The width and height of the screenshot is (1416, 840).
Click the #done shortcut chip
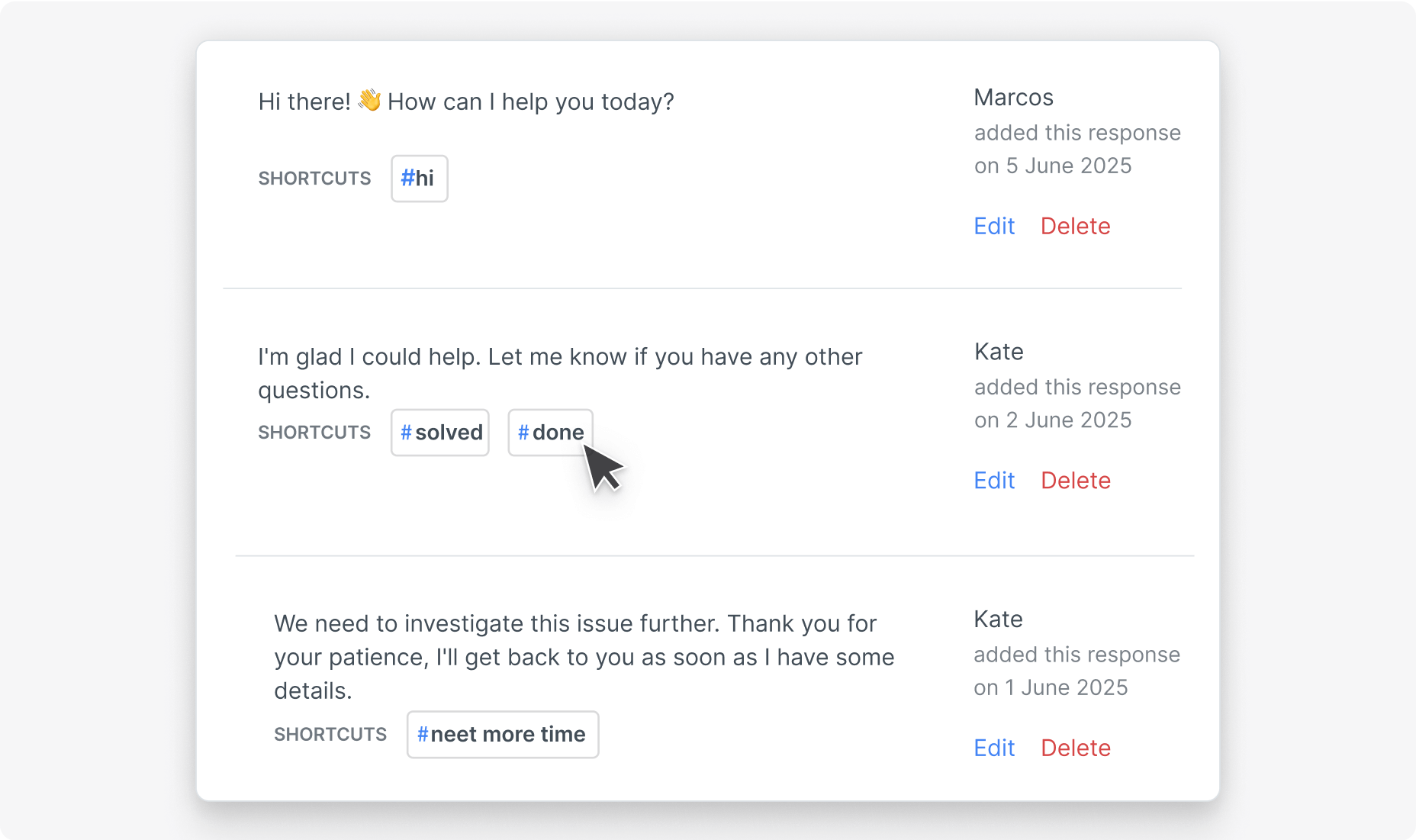coord(549,432)
